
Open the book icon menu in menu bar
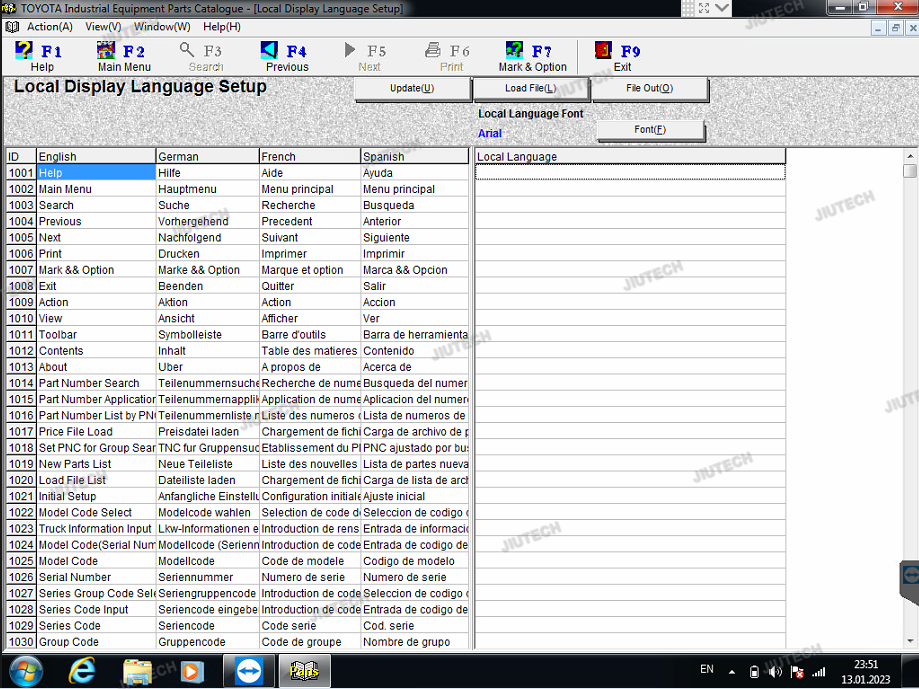pos(12,27)
